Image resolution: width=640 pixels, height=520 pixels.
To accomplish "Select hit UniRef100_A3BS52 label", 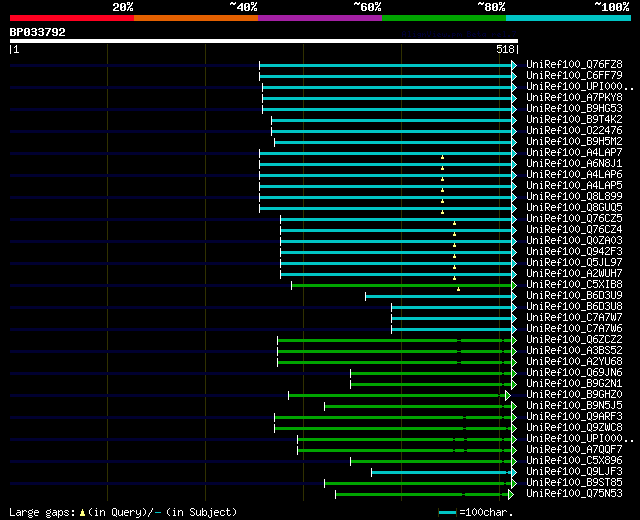I will click(x=574, y=351).
